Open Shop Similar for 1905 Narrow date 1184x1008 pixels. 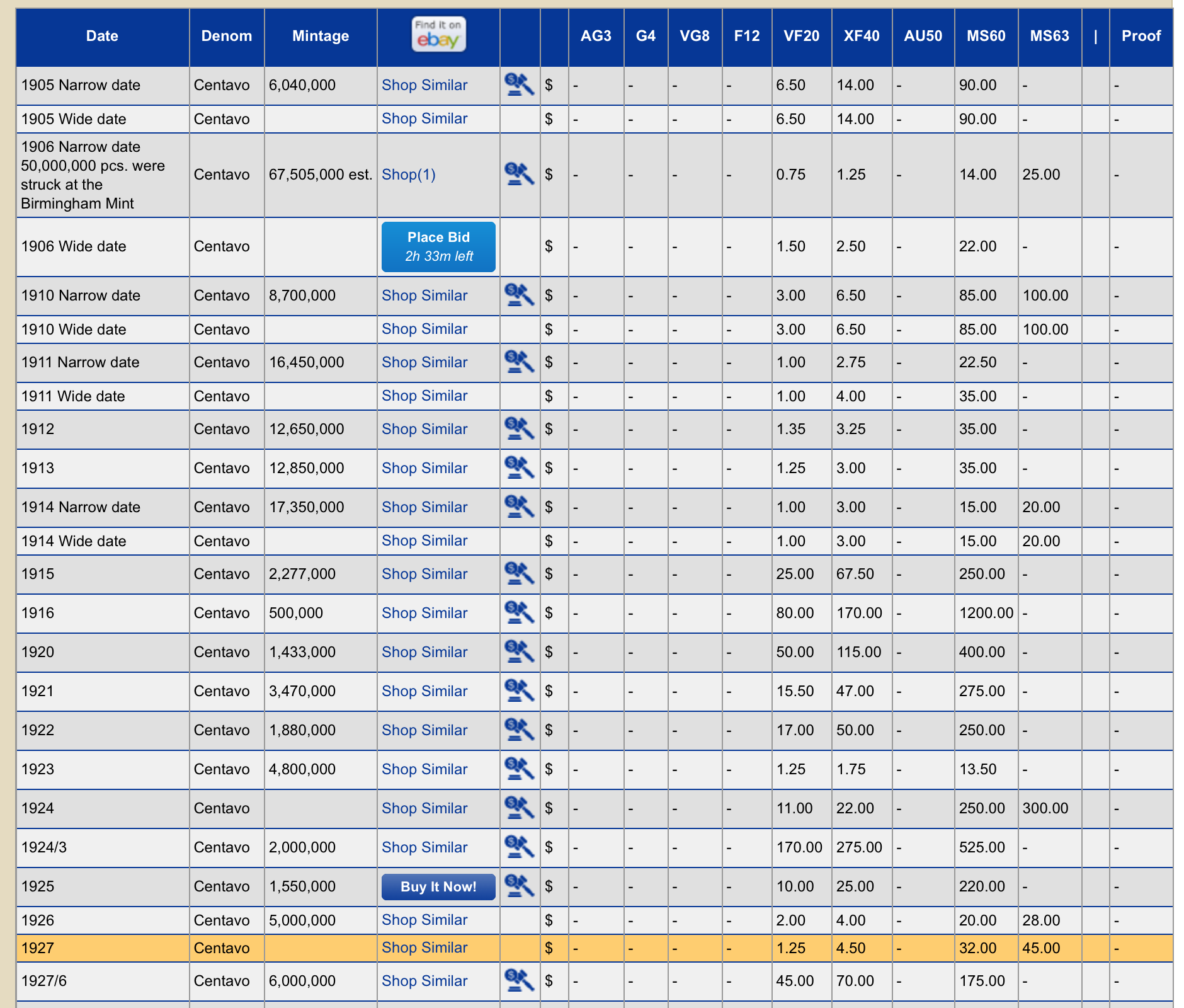(x=424, y=85)
